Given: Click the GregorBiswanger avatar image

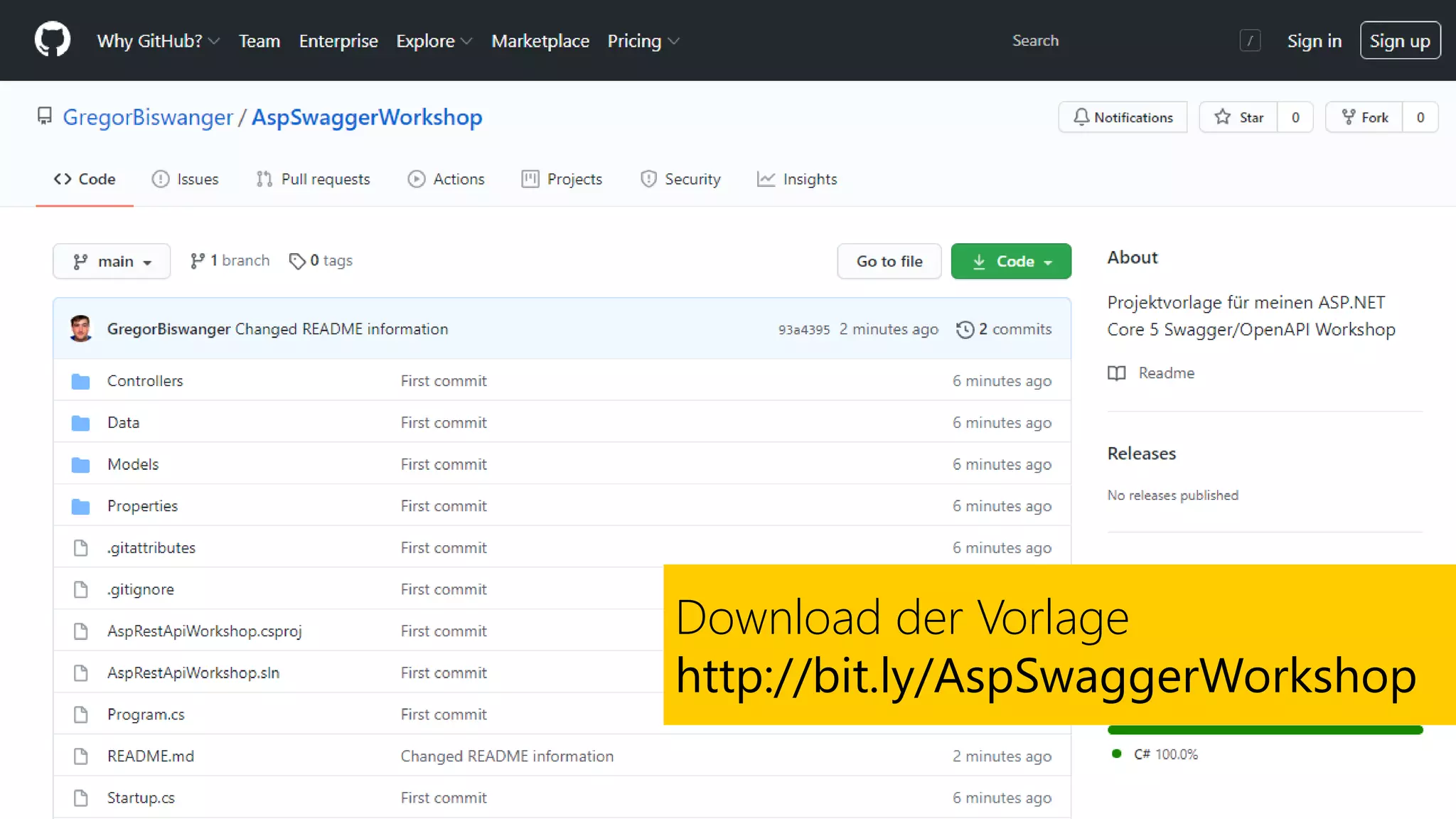Looking at the screenshot, I should [x=81, y=328].
